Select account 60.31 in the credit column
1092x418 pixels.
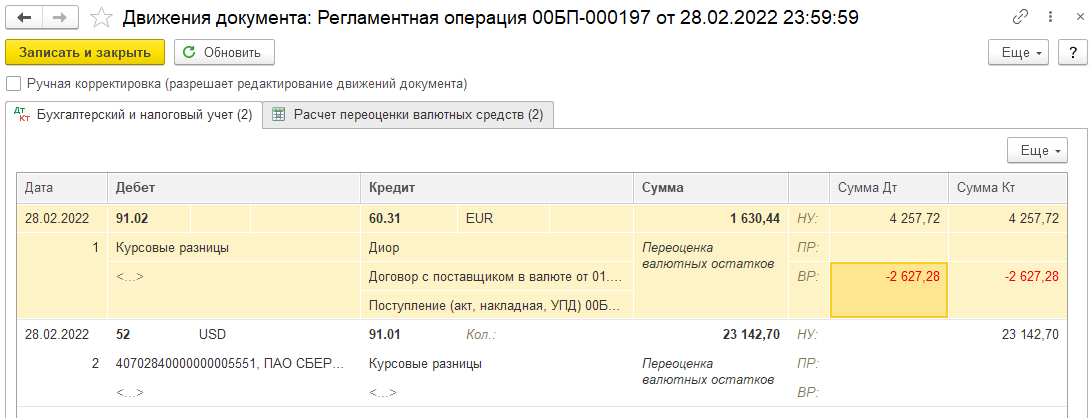[x=384, y=217]
